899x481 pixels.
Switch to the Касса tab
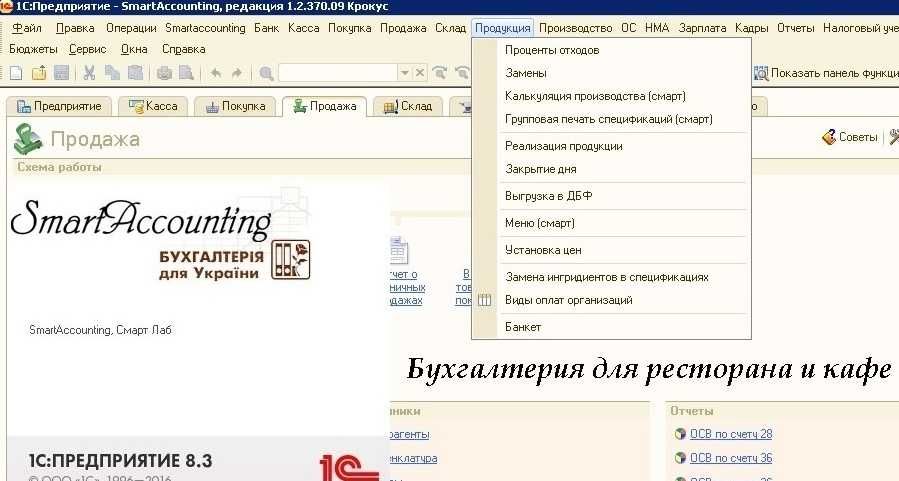point(153,106)
